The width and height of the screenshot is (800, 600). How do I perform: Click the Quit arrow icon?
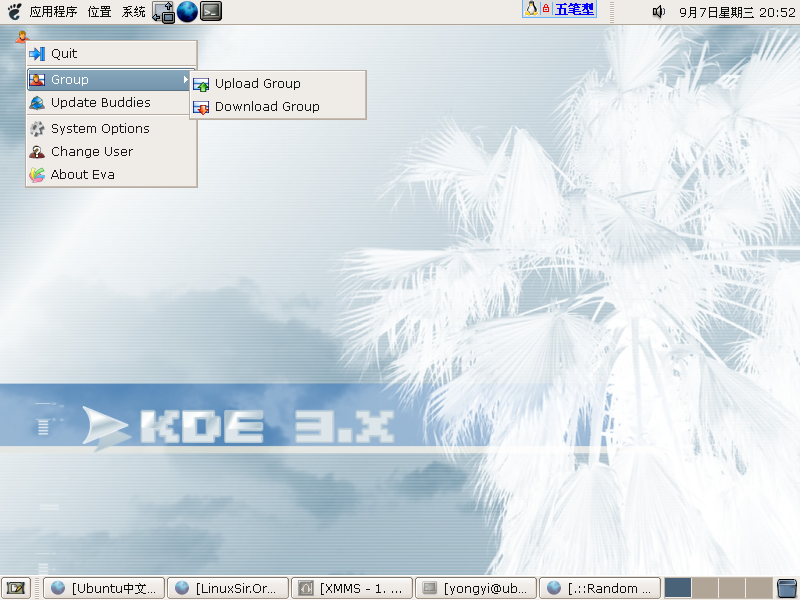(x=37, y=54)
